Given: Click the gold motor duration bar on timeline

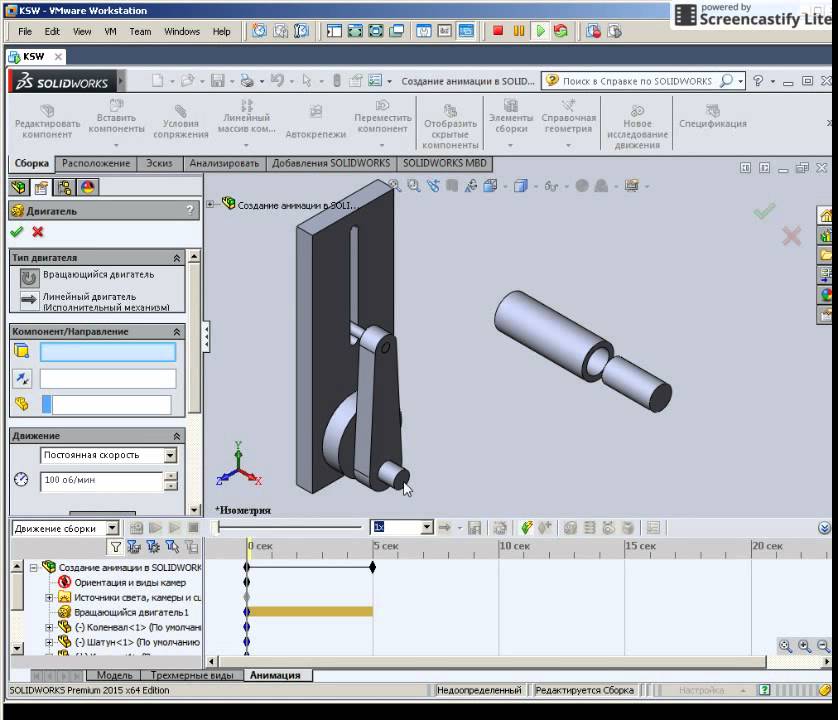Looking at the screenshot, I should click(x=311, y=611).
